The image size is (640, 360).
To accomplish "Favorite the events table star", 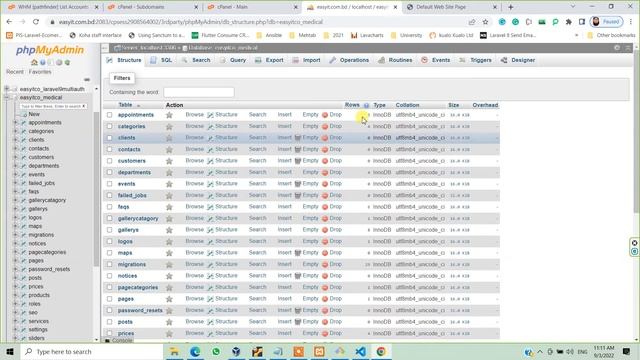I will 169,184.
